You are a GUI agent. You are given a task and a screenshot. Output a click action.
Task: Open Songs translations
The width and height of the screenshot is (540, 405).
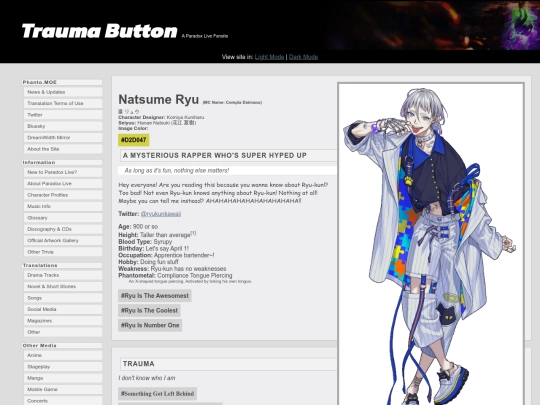tap(63, 298)
